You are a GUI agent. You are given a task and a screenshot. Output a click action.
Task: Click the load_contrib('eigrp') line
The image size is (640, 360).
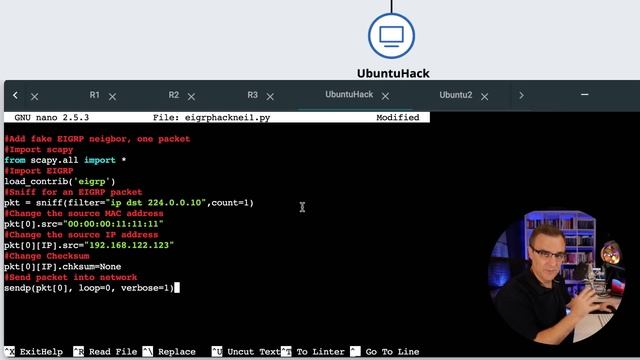pos(60,182)
